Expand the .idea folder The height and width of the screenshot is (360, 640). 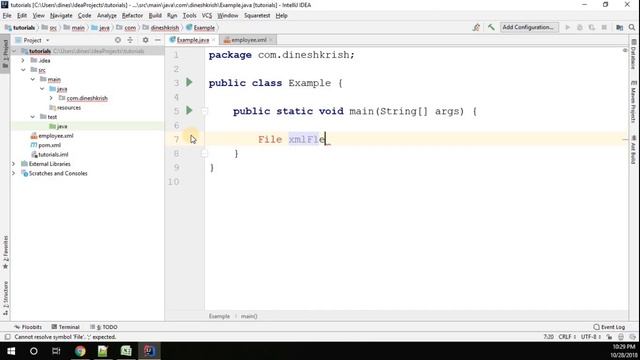23,60
